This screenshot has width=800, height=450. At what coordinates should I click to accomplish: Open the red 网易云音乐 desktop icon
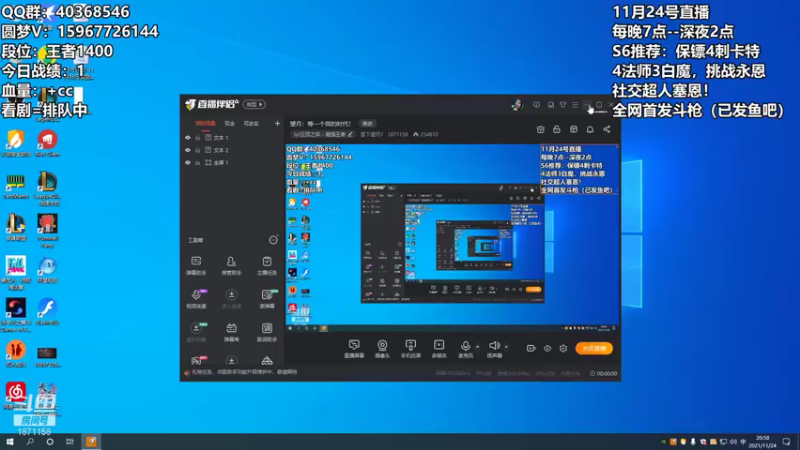[x=16, y=395]
